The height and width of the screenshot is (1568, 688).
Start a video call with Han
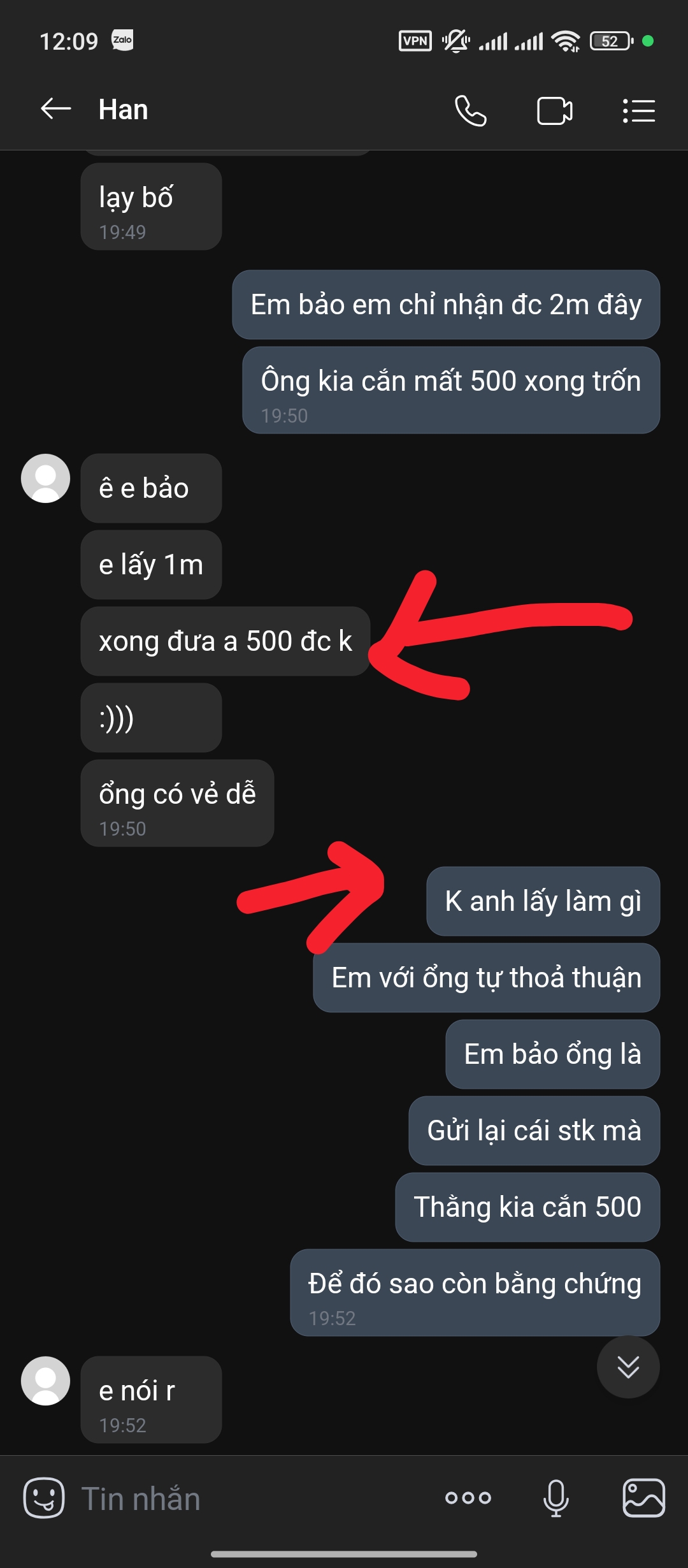point(555,111)
